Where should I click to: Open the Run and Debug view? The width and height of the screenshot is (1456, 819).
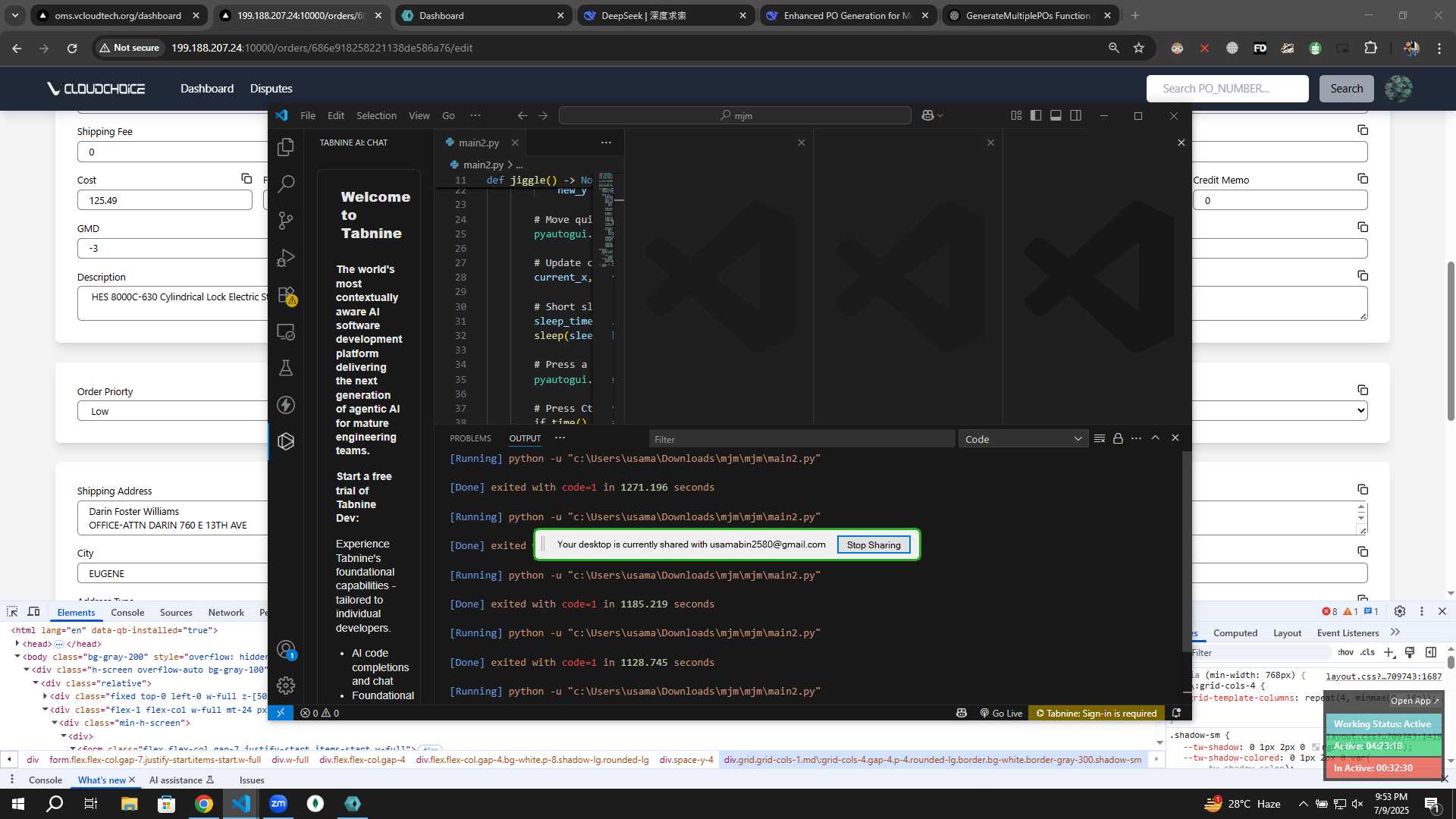286,258
